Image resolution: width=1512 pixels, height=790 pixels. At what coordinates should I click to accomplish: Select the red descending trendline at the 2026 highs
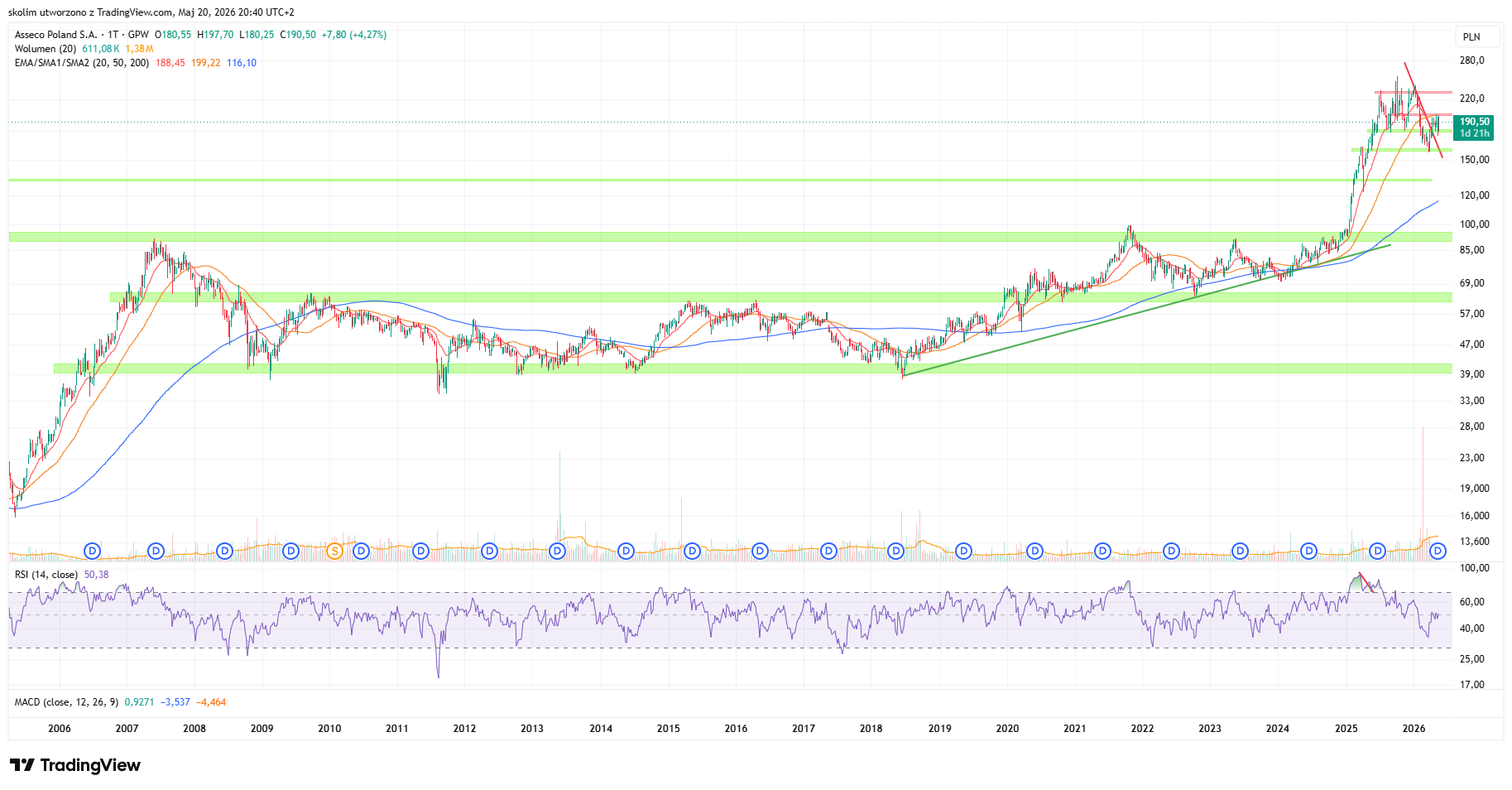[1423, 110]
